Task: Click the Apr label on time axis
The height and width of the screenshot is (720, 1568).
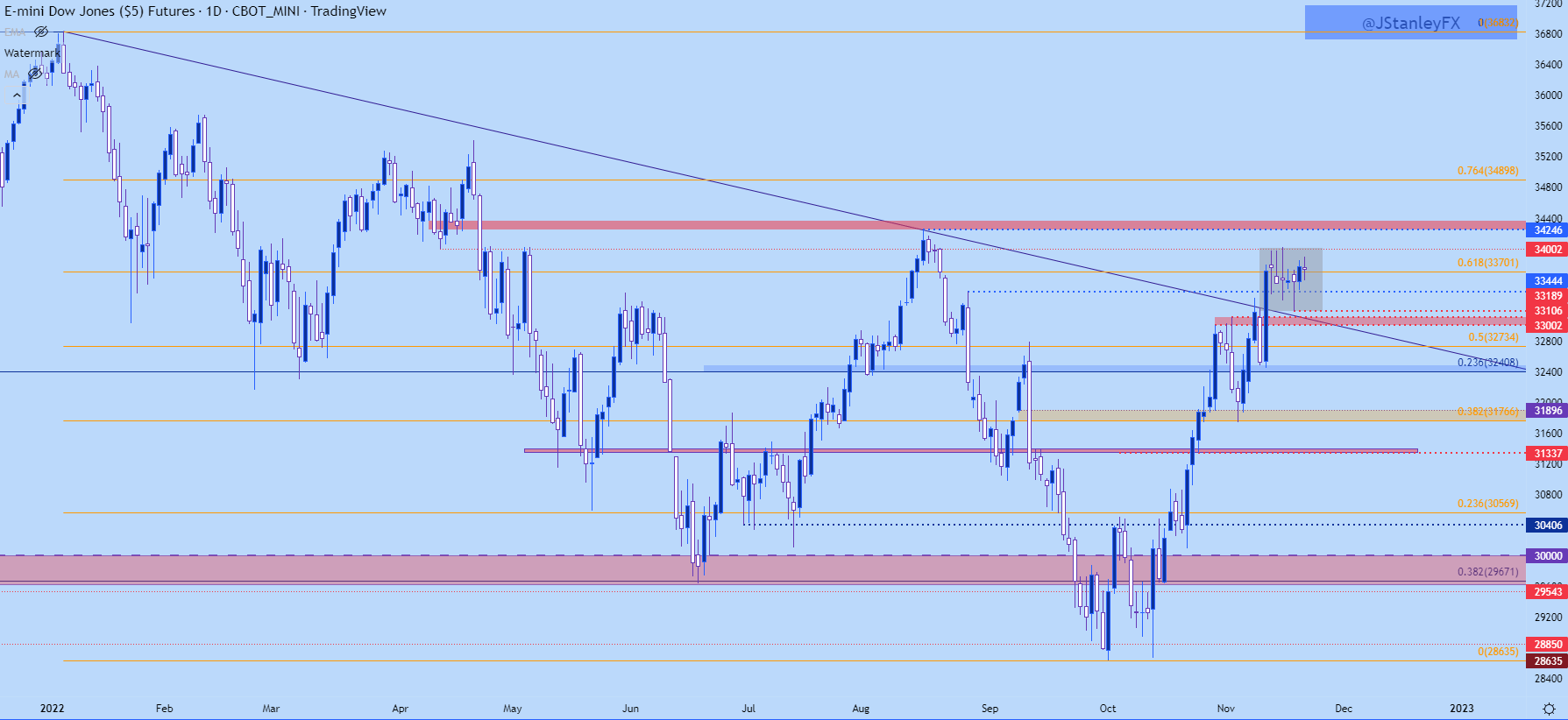Action: tap(401, 709)
